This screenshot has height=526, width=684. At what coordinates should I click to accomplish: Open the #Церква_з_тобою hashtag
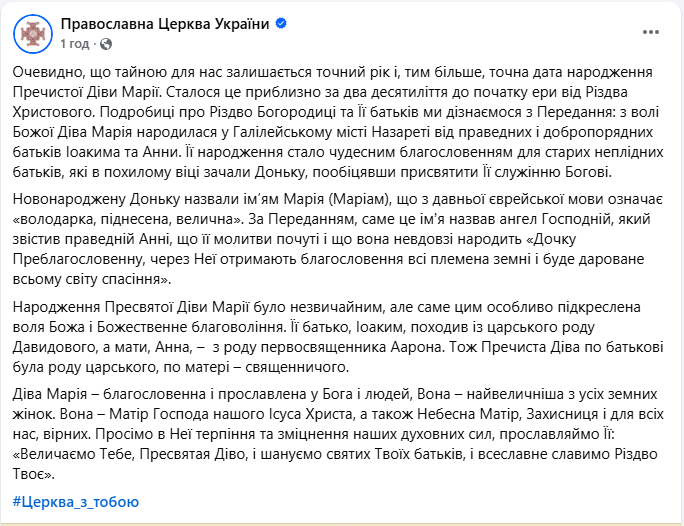click(x=76, y=501)
